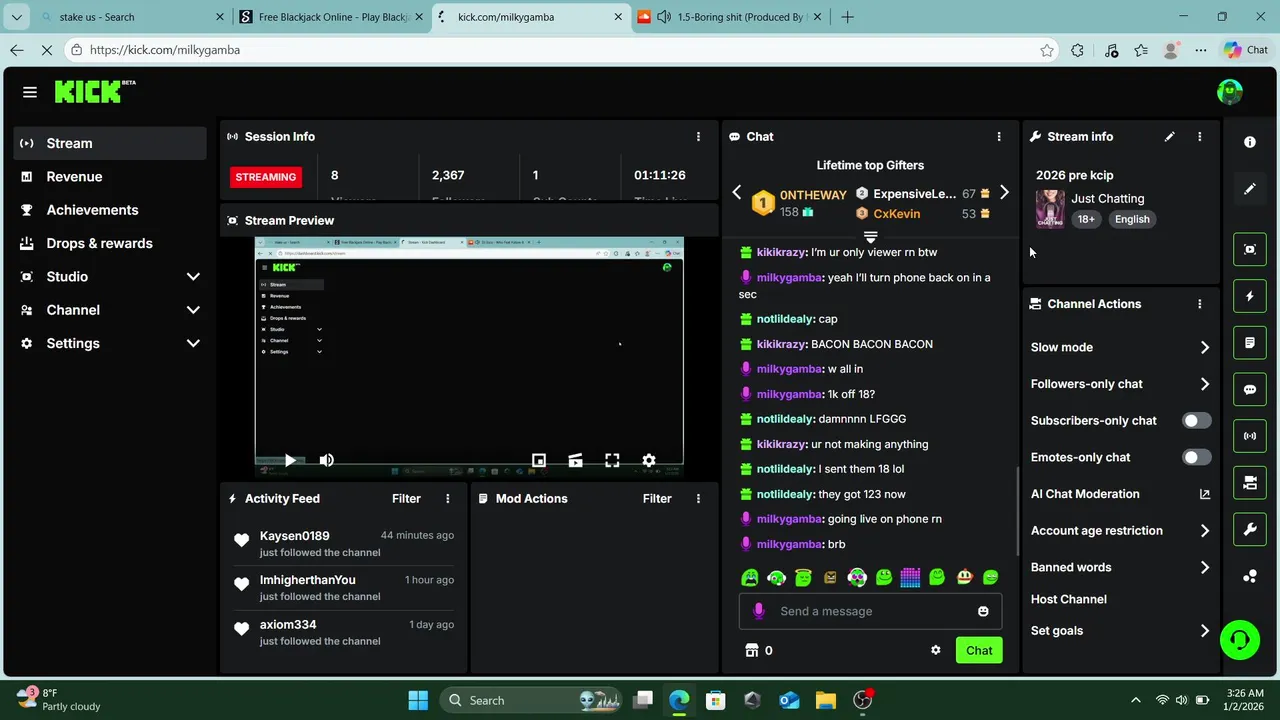
Task: Open stream preview settings gear
Action: pyautogui.click(x=648, y=460)
